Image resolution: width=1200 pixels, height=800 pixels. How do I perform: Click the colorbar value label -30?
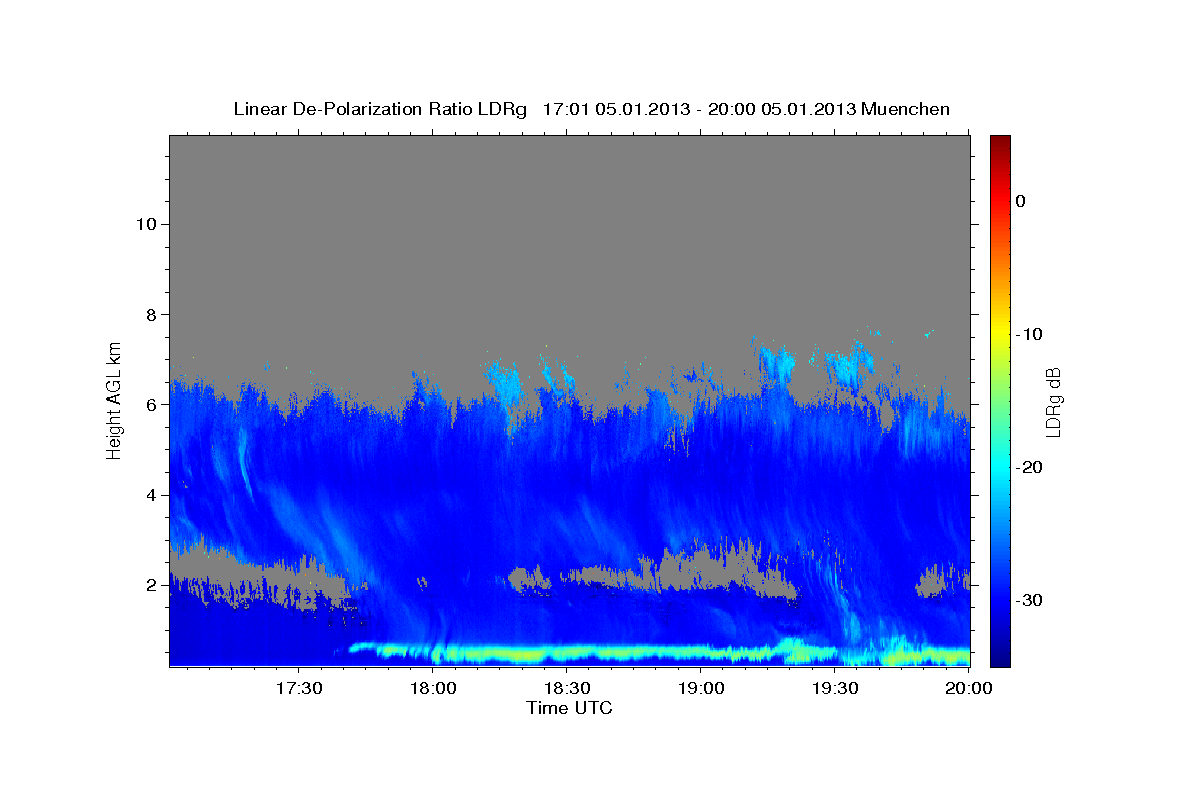pyautogui.click(x=1028, y=600)
